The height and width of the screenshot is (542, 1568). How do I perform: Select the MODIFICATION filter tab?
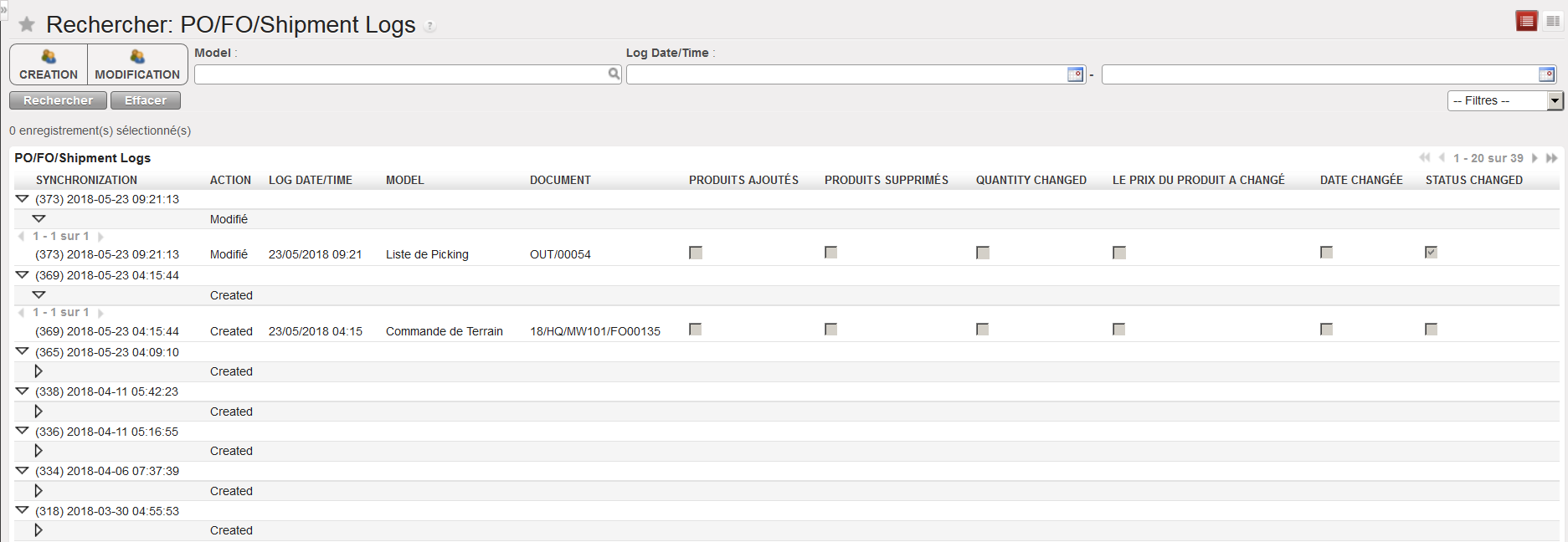[137, 64]
